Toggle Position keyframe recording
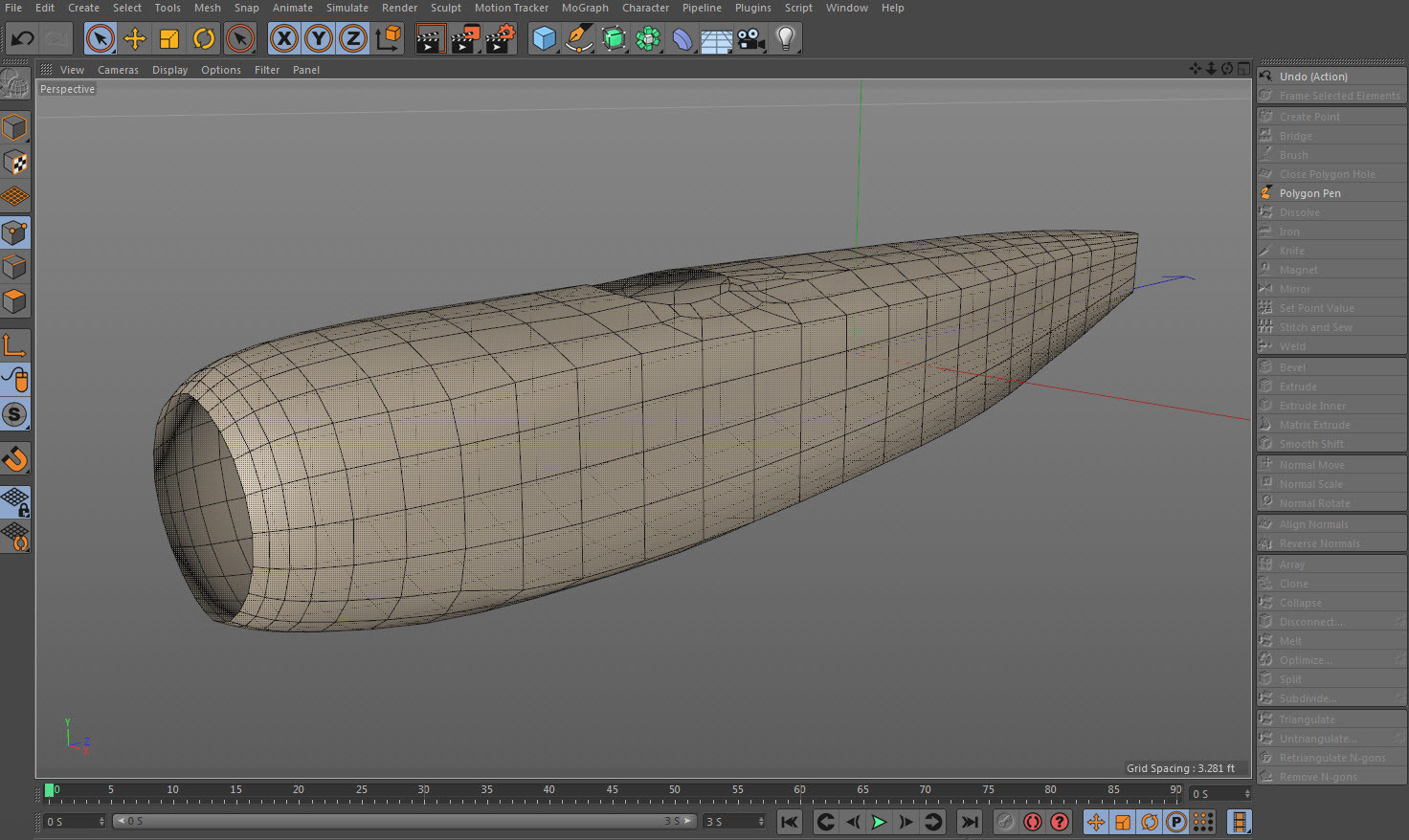The width and height of the screenshot is (1409, 840). (1096, 822)
